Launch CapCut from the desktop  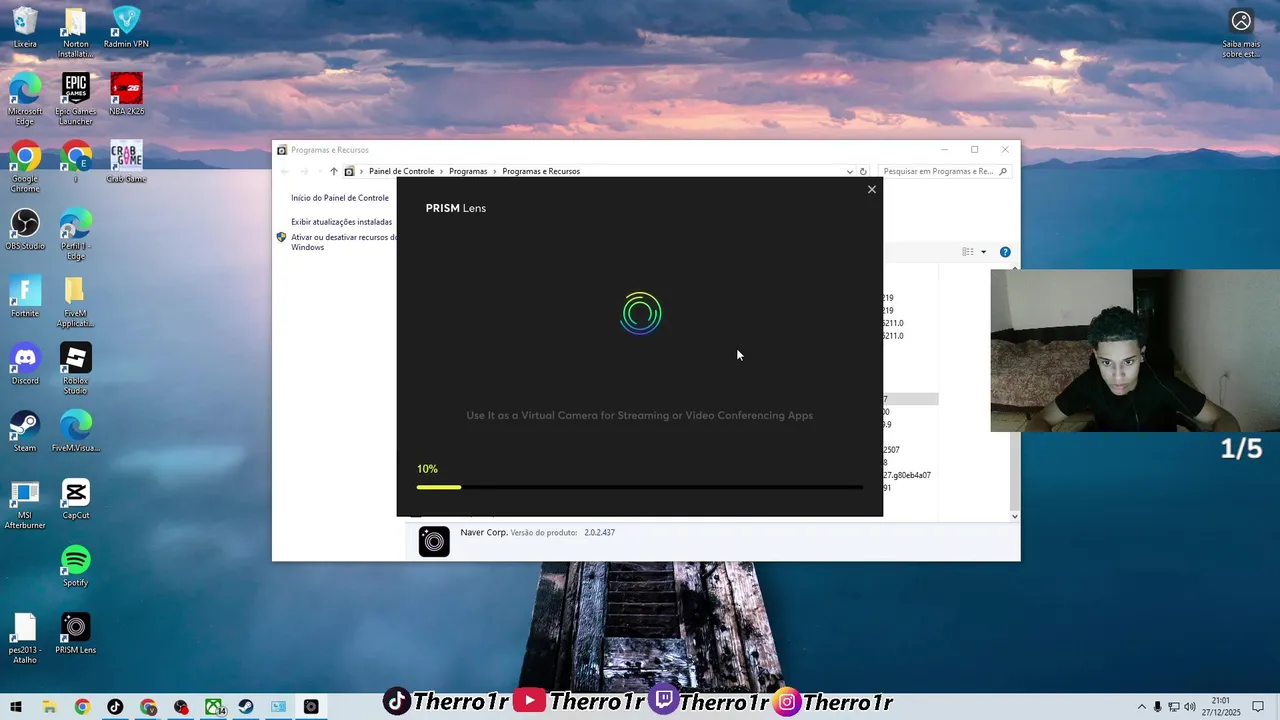coord(76,498)
